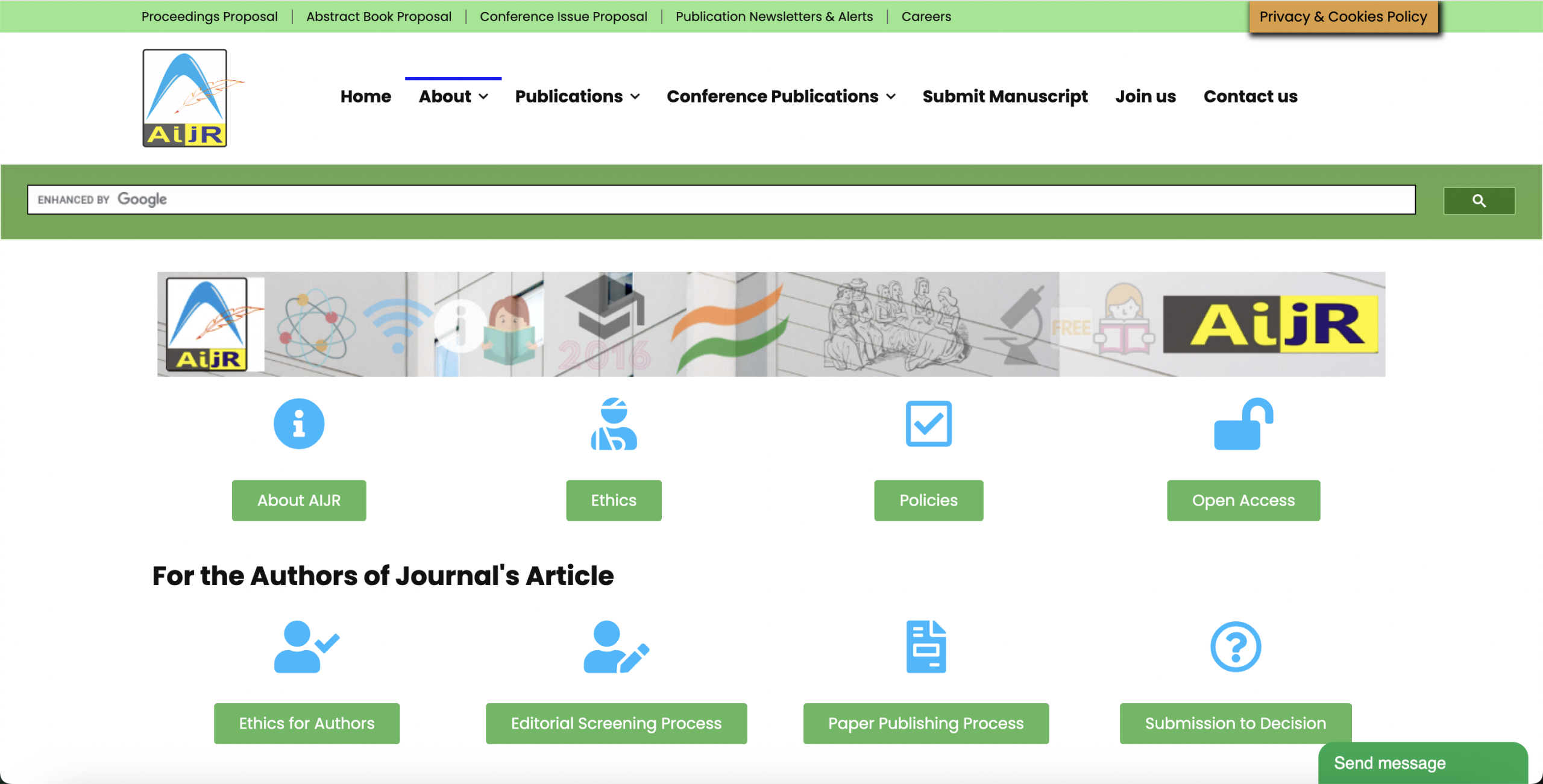
Task: Click the Open Access green button
Action: (1243, 500)
